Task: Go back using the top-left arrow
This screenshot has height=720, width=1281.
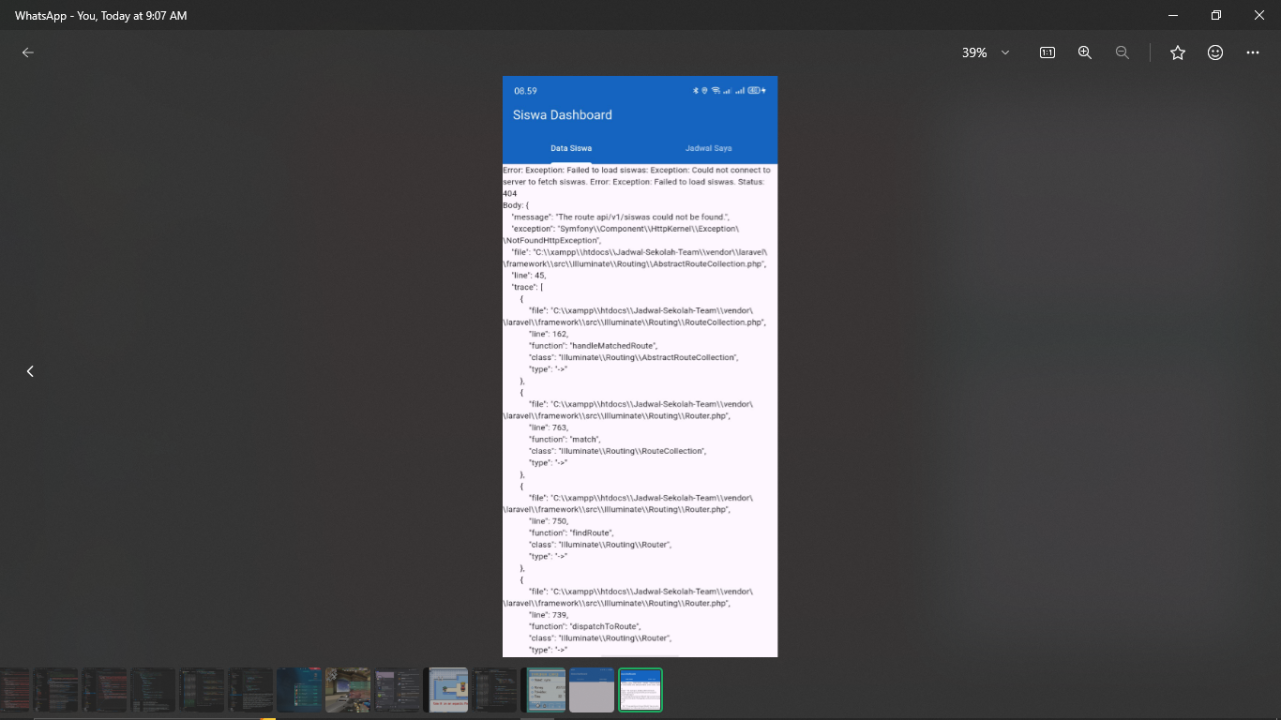Action: [x=28, y=53]
